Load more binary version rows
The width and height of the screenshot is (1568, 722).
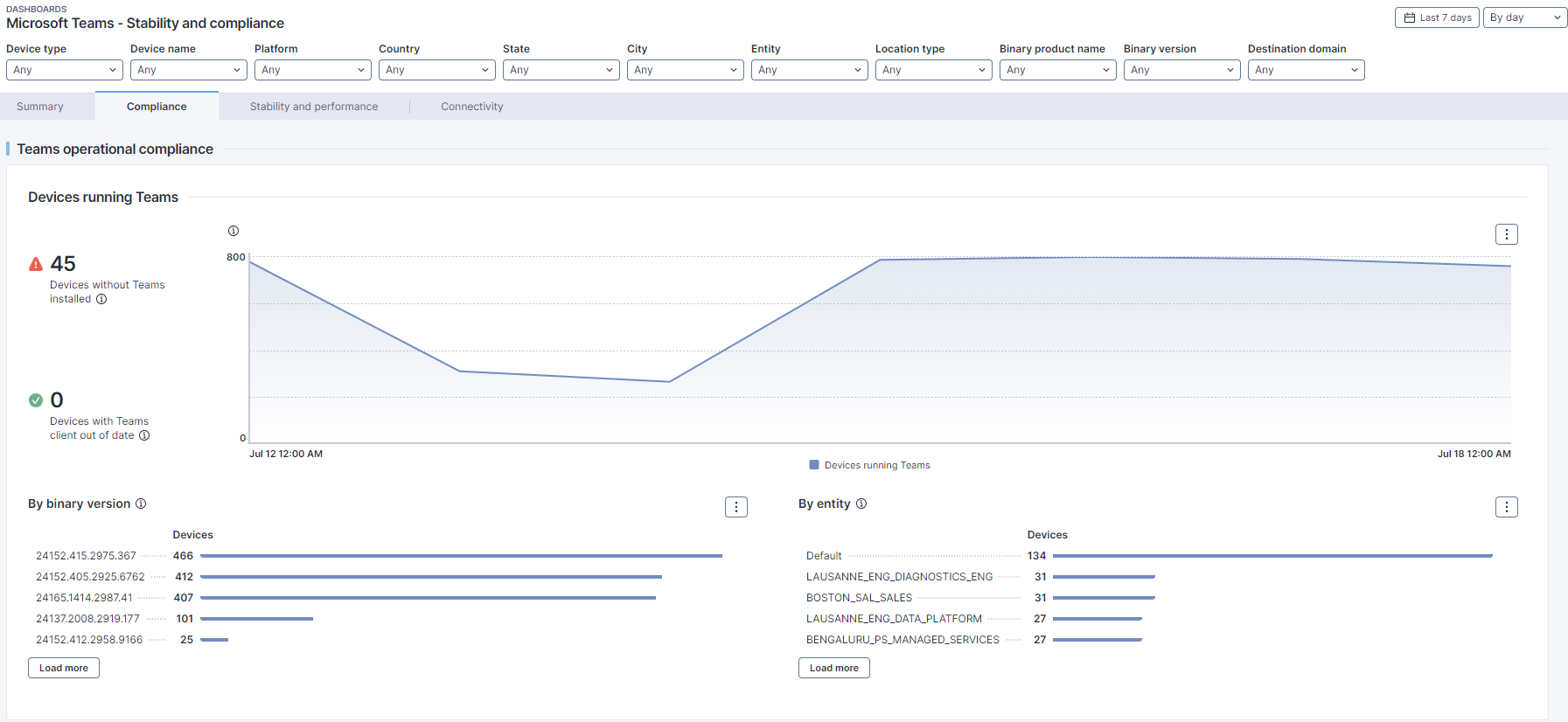click(64, 668)
